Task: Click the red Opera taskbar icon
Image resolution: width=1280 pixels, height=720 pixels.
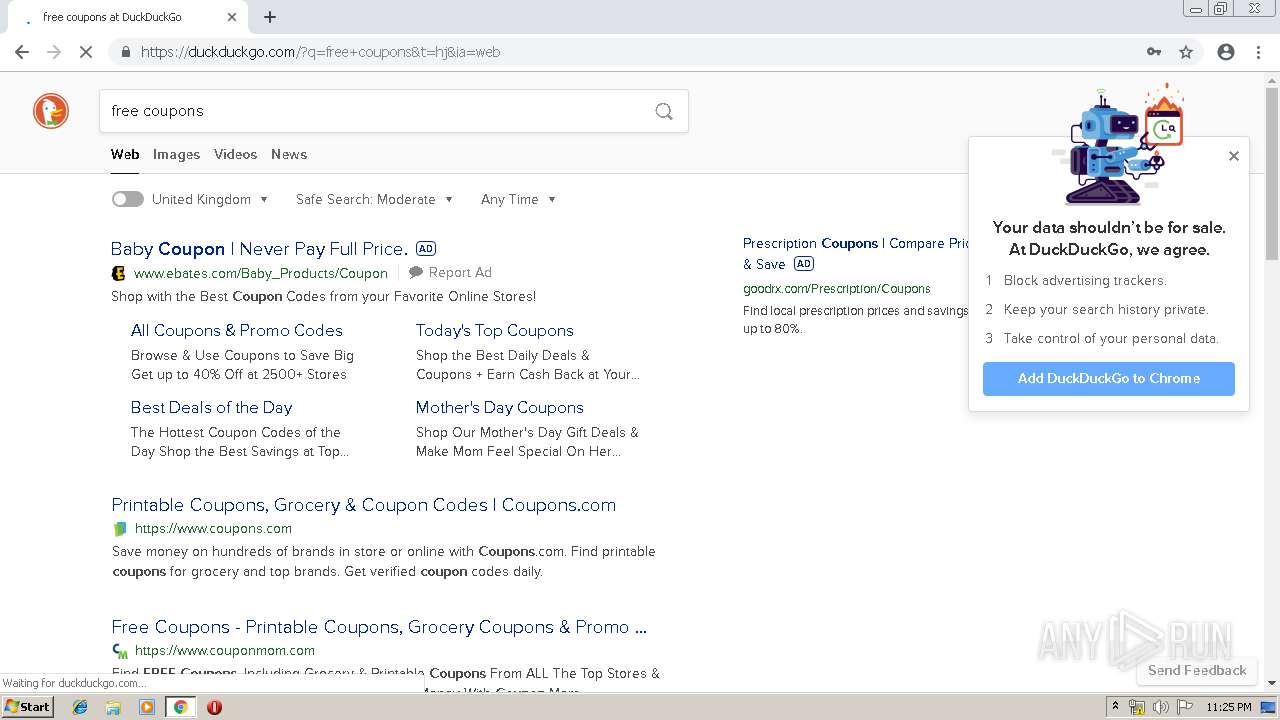Action: [214, 707]
